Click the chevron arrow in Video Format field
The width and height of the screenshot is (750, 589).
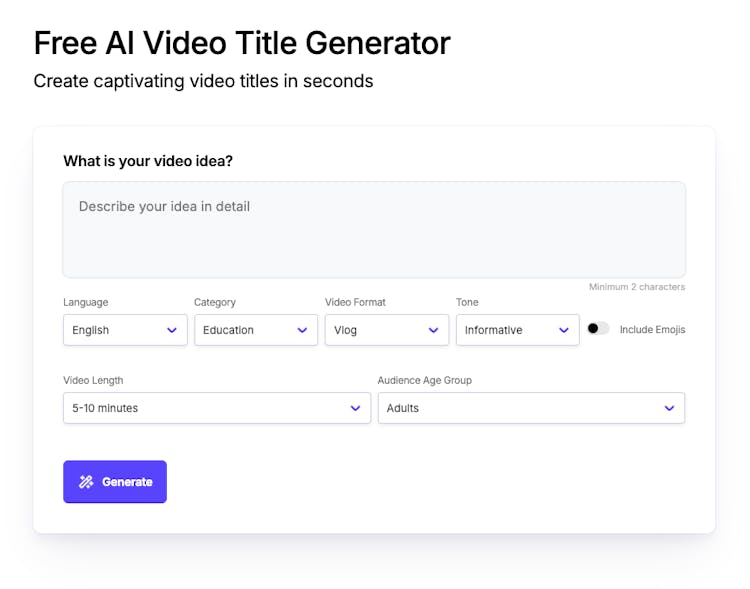433,330
